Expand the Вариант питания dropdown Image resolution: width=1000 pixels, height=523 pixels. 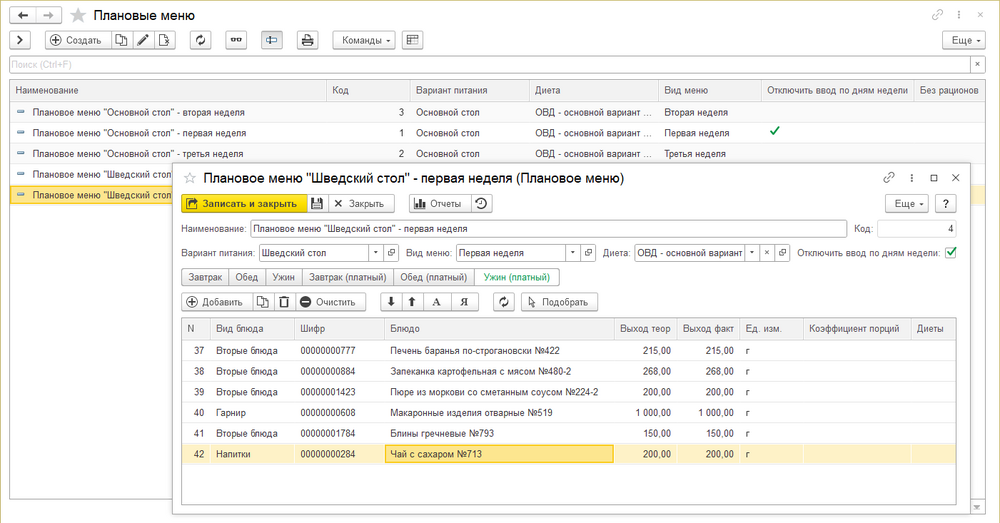point(375,253)
